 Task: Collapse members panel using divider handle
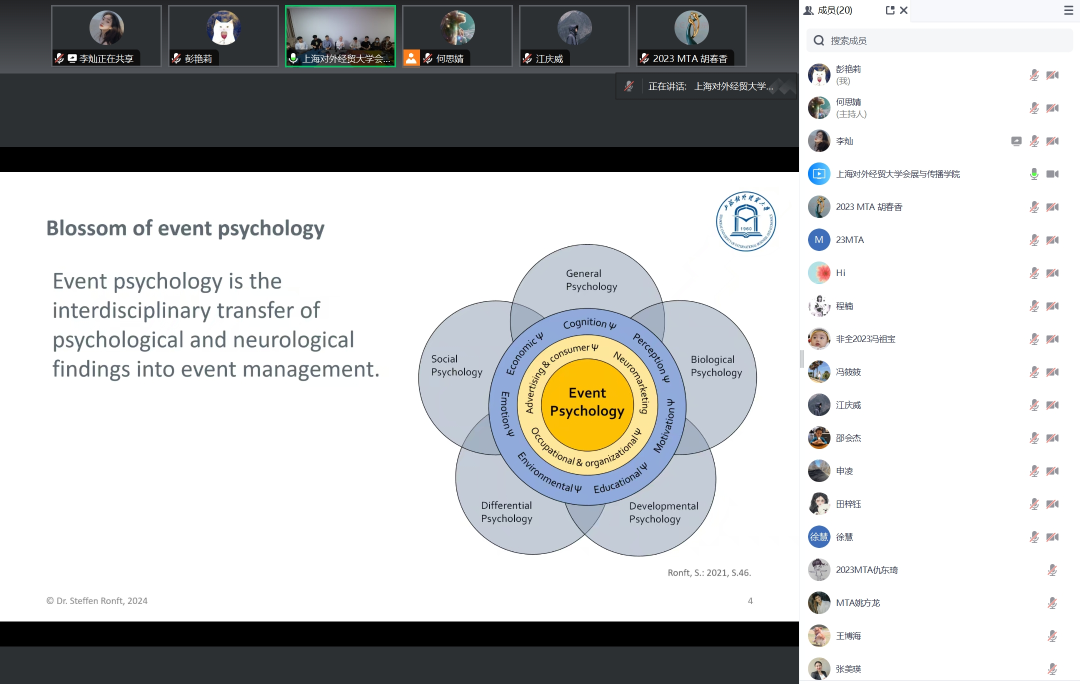pyautogui.click(x=802, y=359)
